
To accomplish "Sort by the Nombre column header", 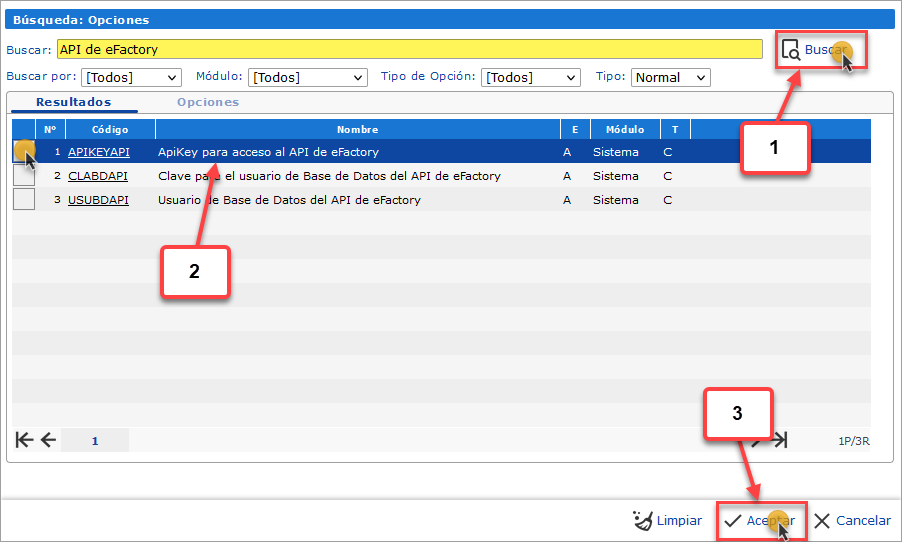I will tap(357, 129).
